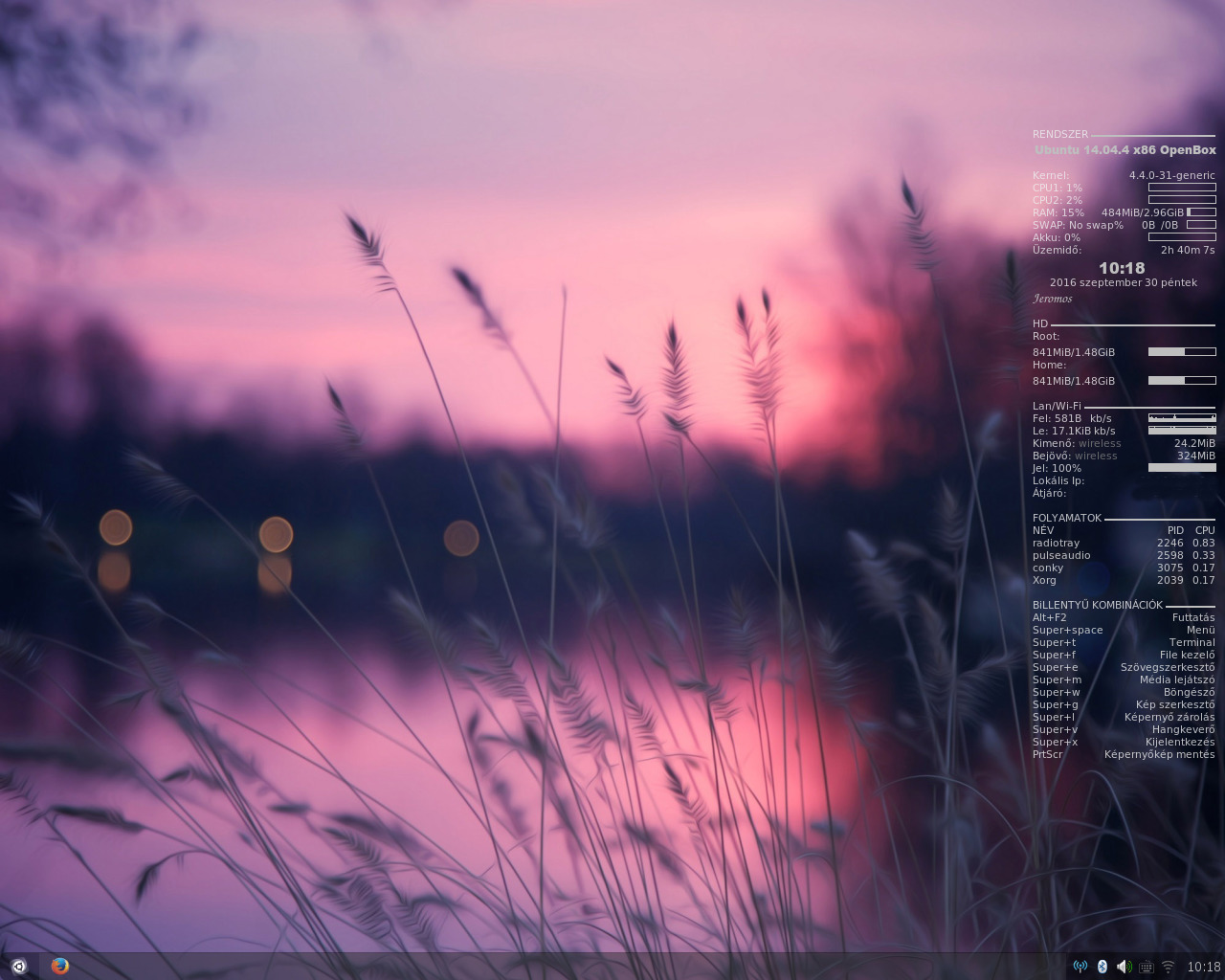Viewport: 1225px width, 980px height.
Task: Click the 'Terminal' shortcut entry
Action: tap(1192, 642)
